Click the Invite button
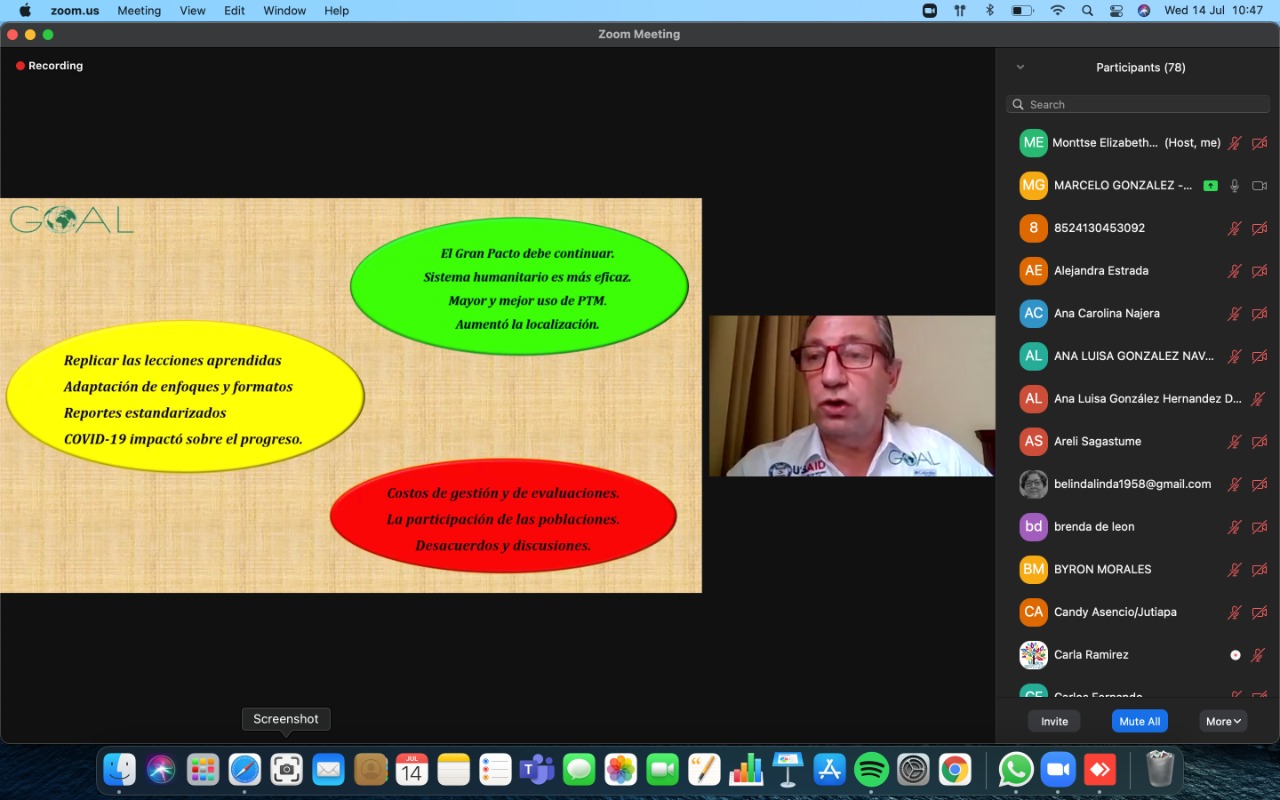 coord(1054,721)
